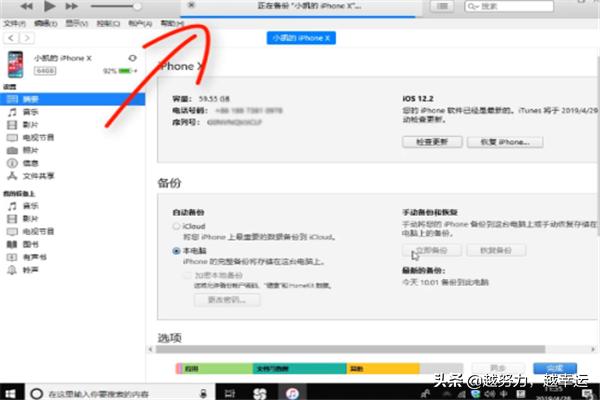Open the 显示(V) menu

[77, 24]
